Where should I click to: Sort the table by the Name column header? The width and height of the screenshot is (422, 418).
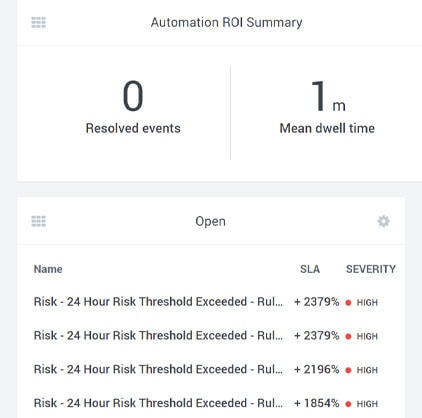[48, 269]
